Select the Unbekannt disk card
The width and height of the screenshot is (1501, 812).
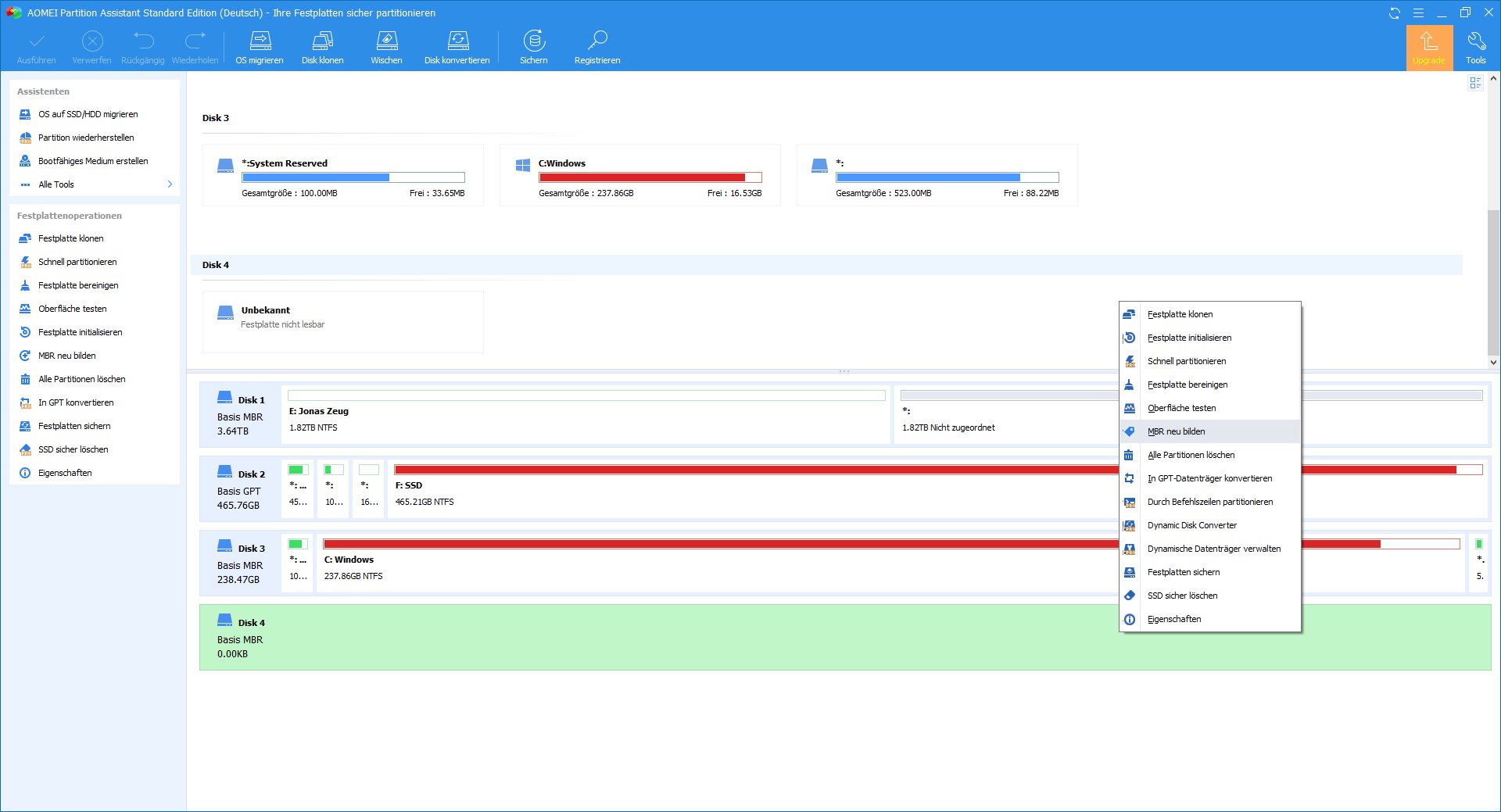343,322
